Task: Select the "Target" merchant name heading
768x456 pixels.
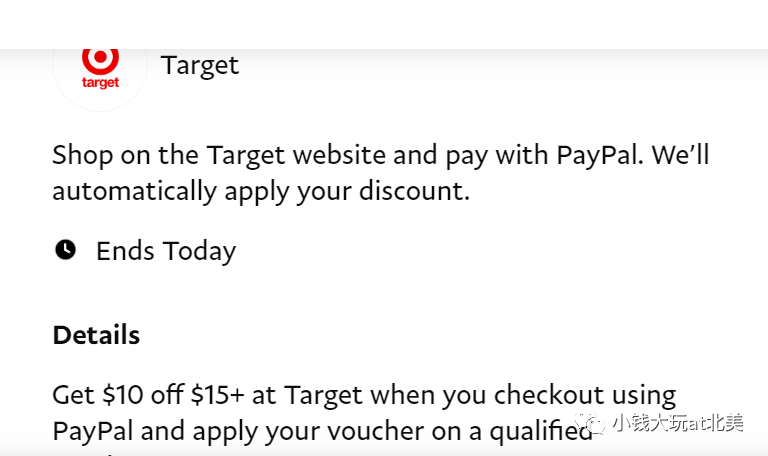Action: (200, 66)
